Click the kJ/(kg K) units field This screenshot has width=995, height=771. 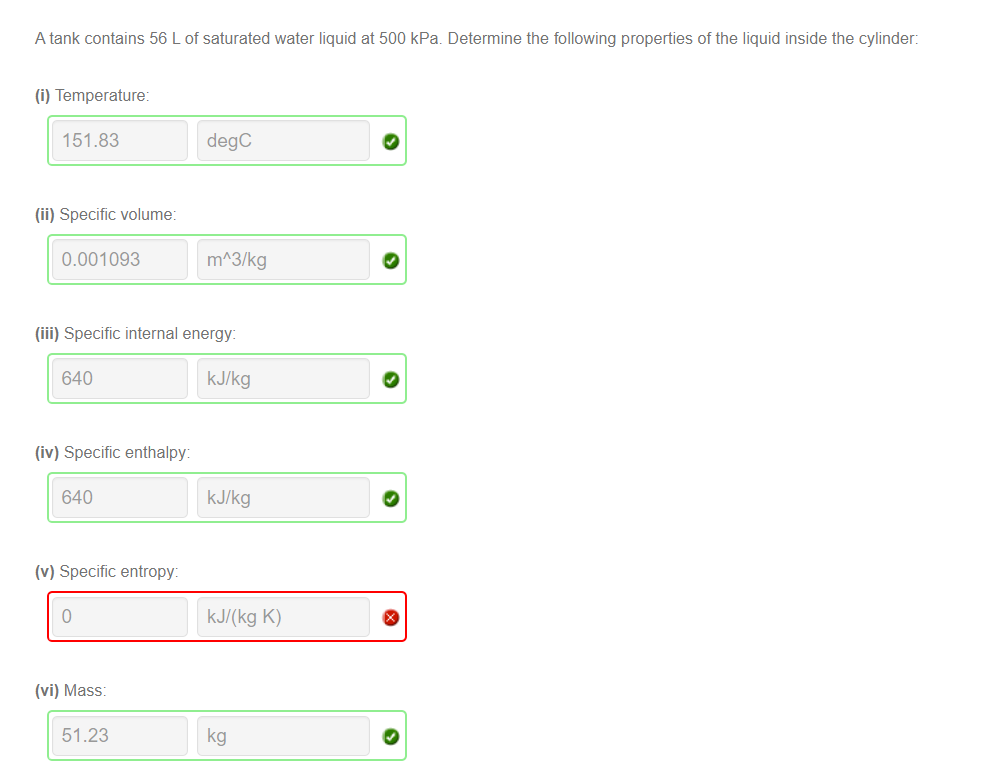pyautogui.click(x=283, y=616)
